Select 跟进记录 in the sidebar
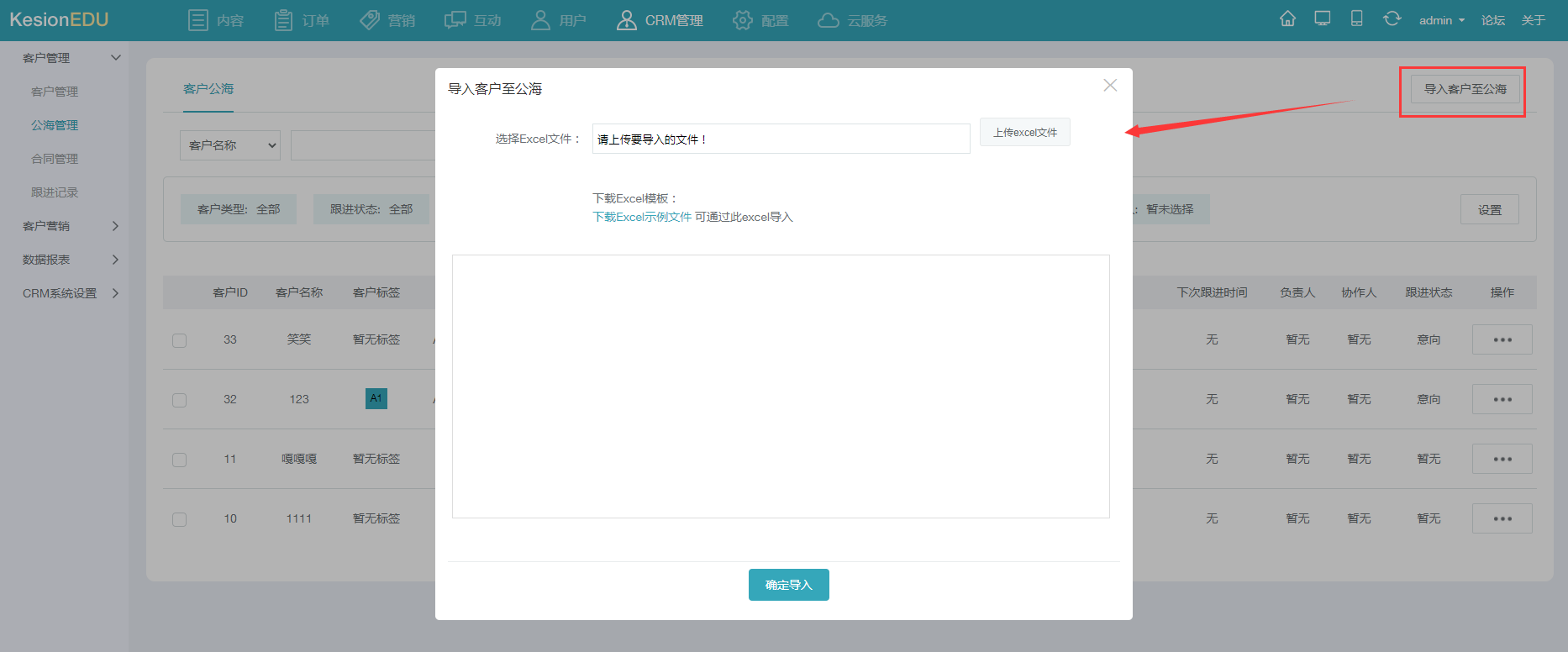 (55, 192)
